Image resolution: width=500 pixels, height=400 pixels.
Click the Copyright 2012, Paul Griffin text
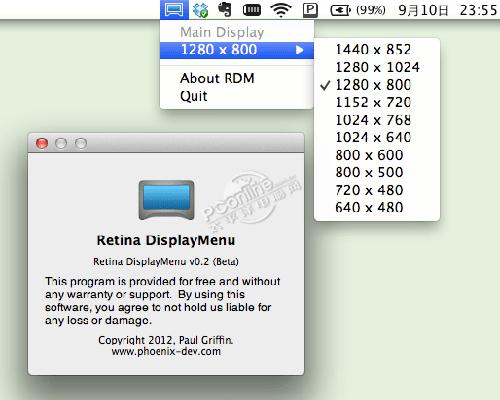pyautogui.click(x=166, y=340)
